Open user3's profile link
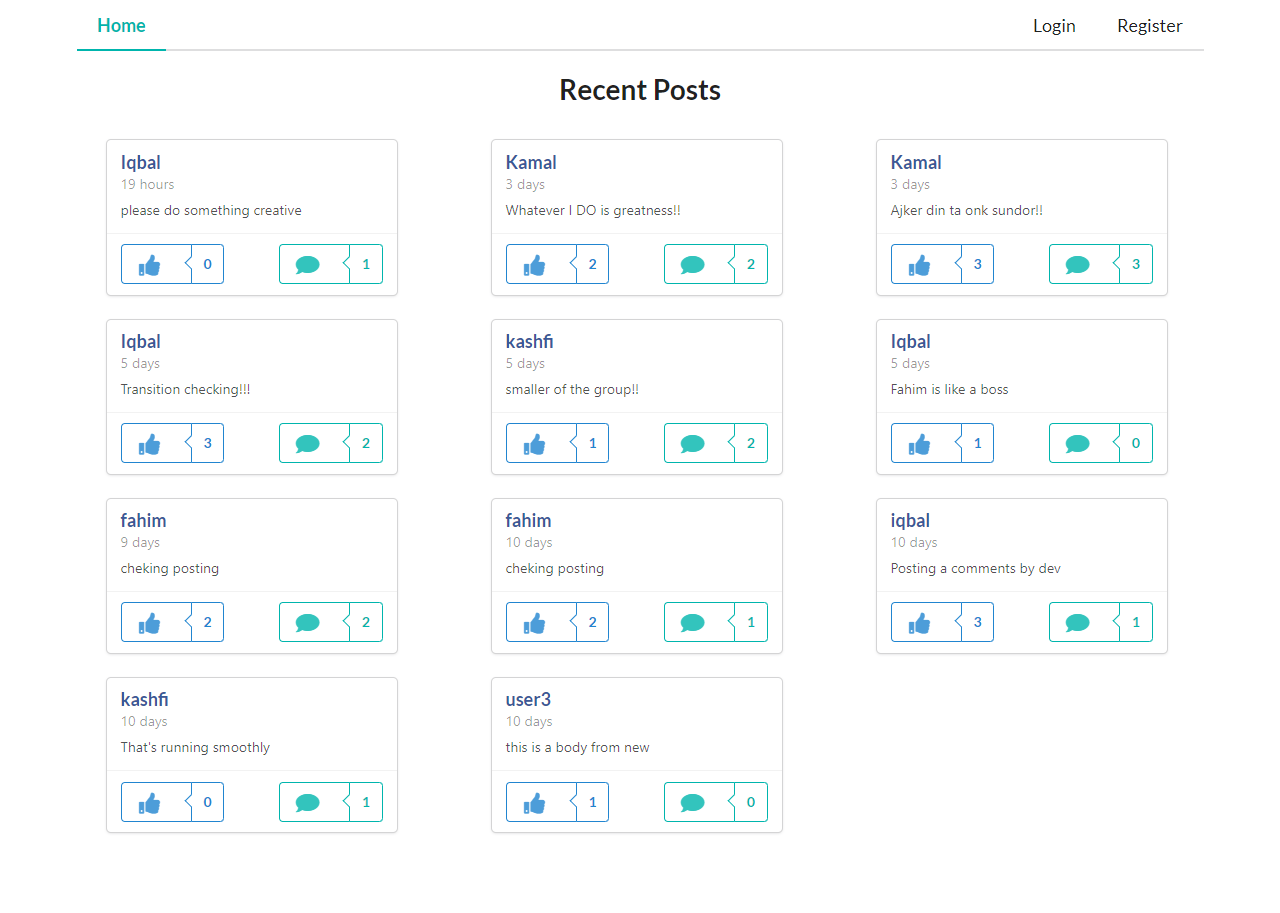Image resolution: width=1280 pixels, height=913 pixels. click(x=528, y=699)
